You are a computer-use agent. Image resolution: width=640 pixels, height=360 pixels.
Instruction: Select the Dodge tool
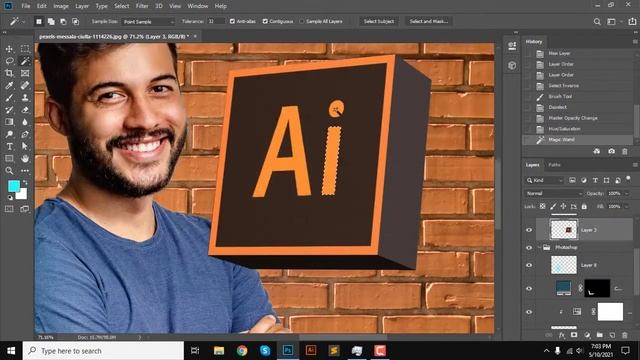click(x=9, y=134)
